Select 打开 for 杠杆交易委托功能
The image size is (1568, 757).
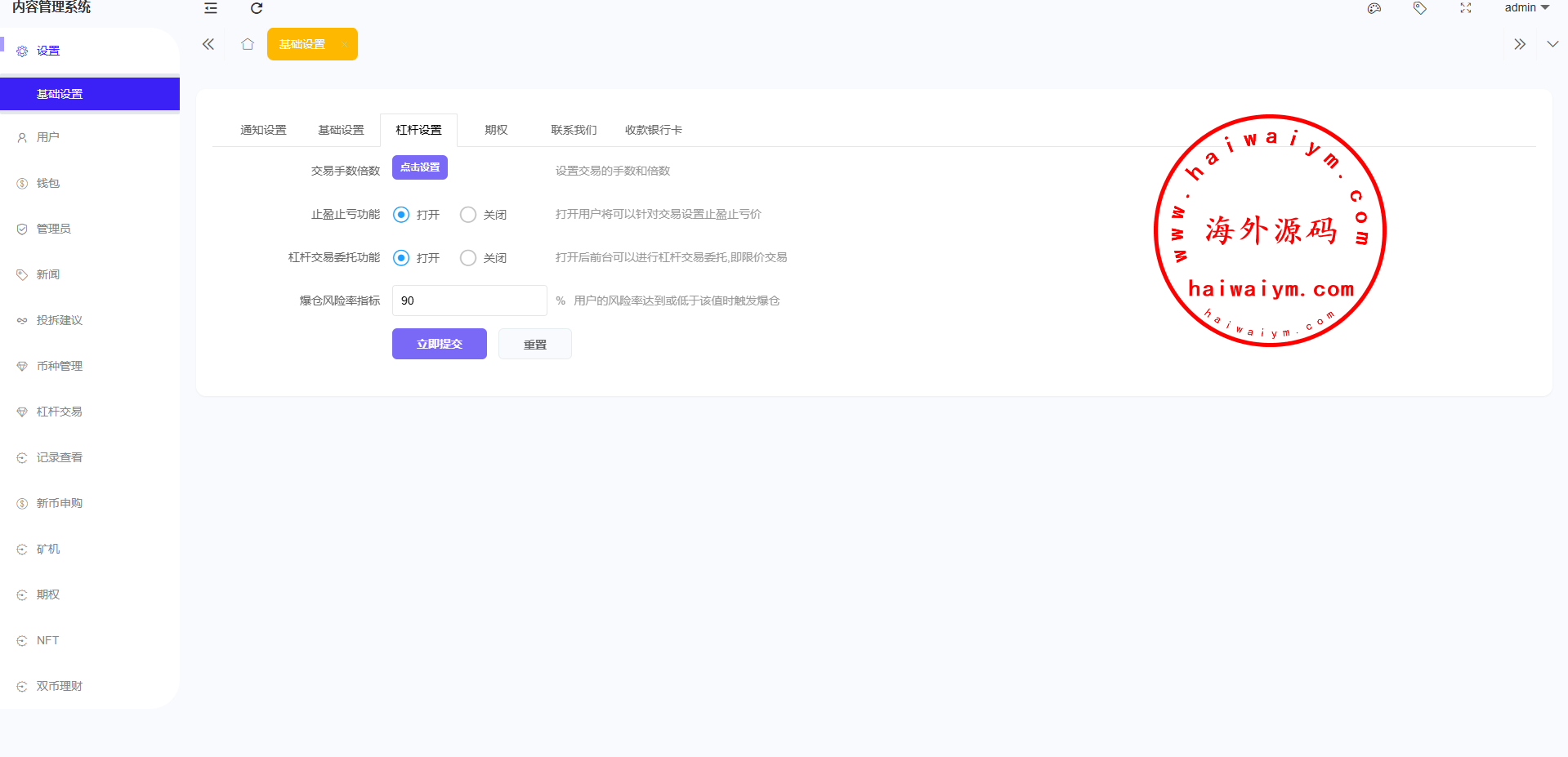(x=401, y=258)
